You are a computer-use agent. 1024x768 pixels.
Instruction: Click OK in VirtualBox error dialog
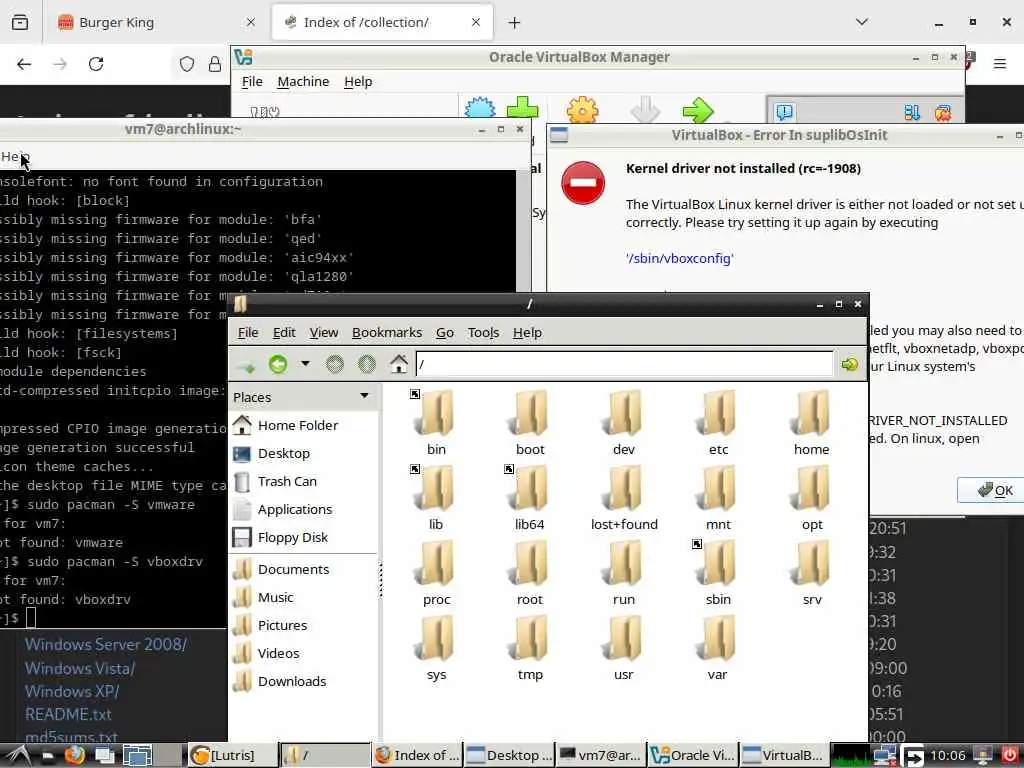[995, 490]
